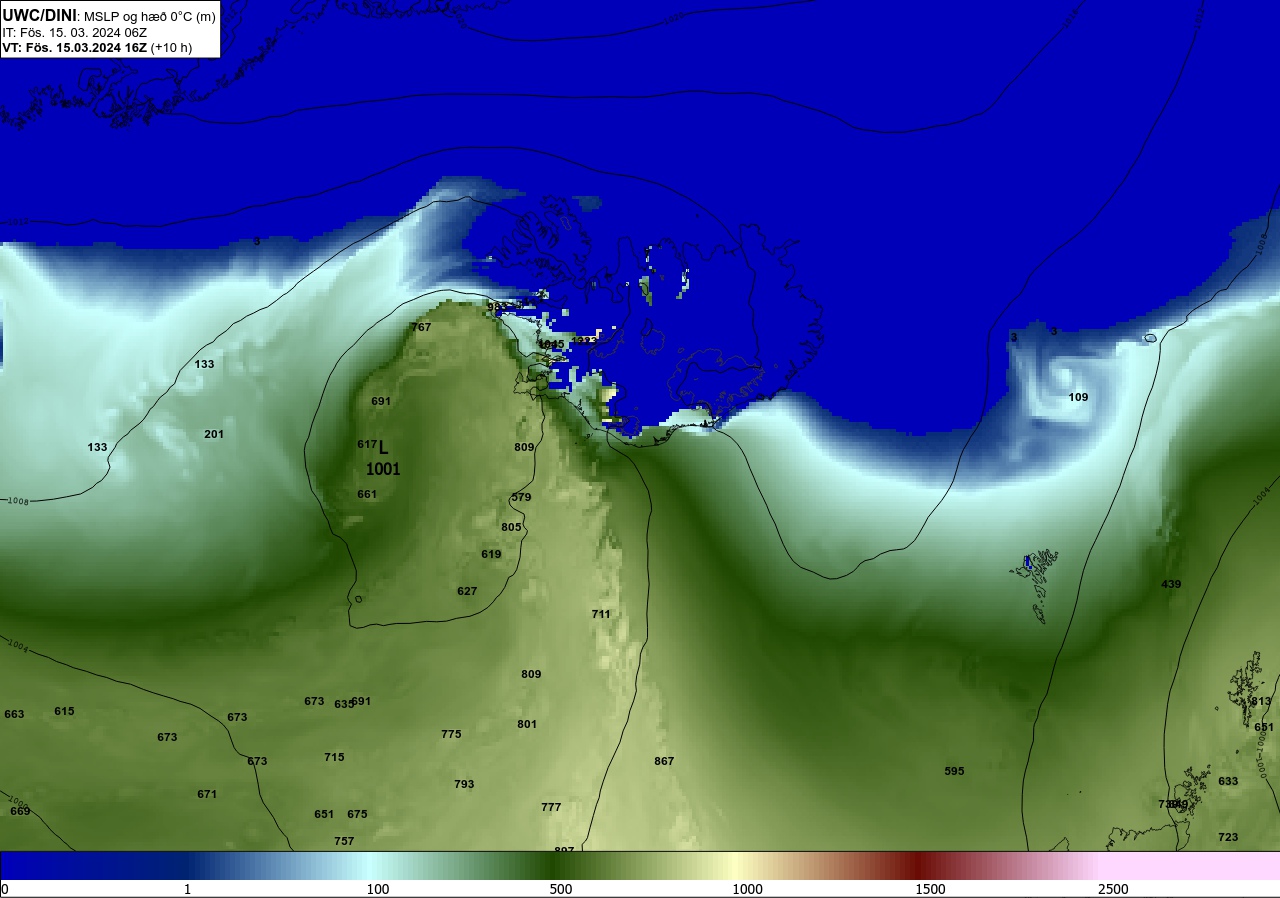Click the 2500 tick label on color scale
1280x898 pixels.
pos(1113,889)
